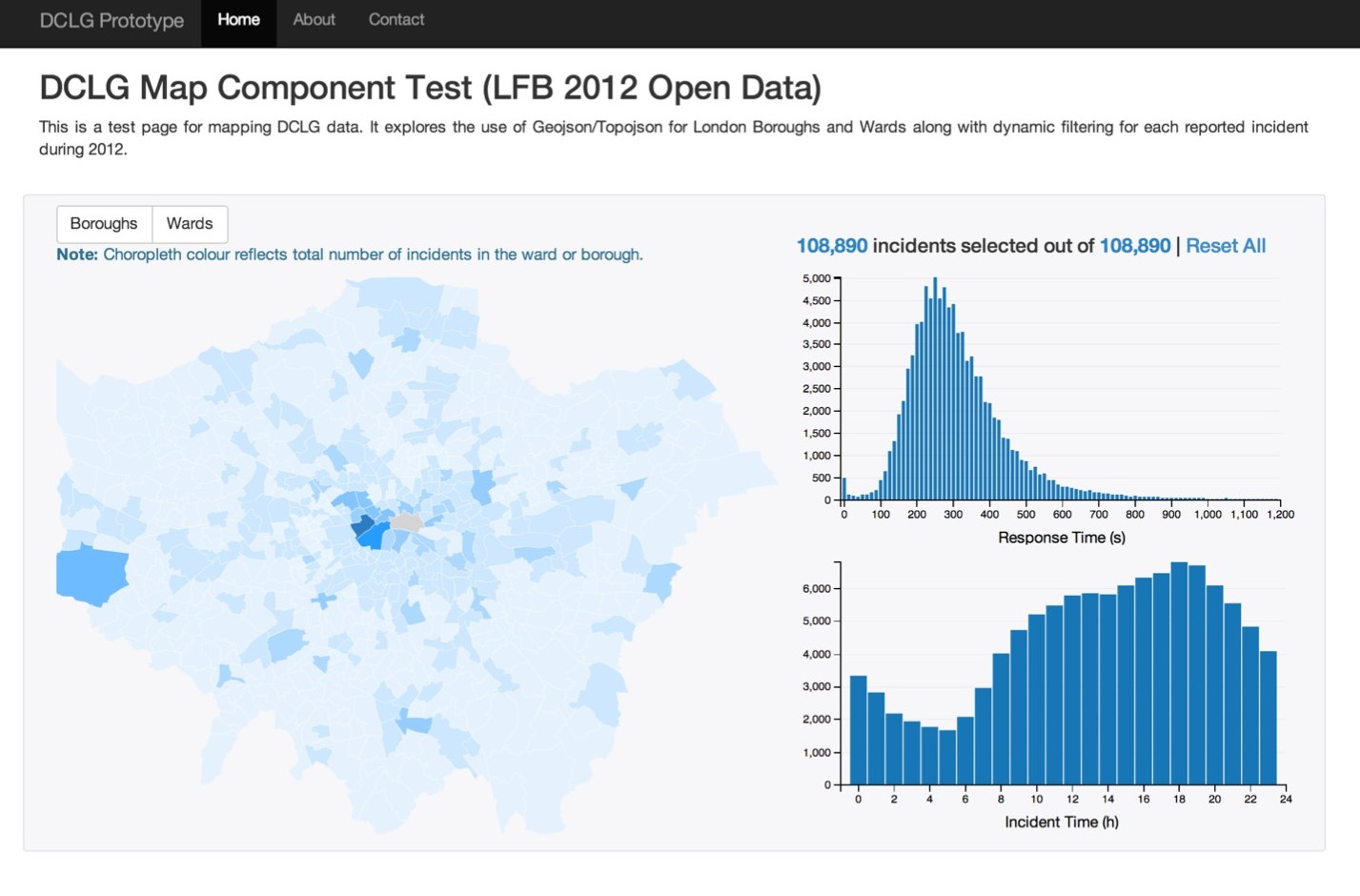The image size is (1360, 896).
Task: Click the Incident Time (h) axis label
Action: (1062, 822)
